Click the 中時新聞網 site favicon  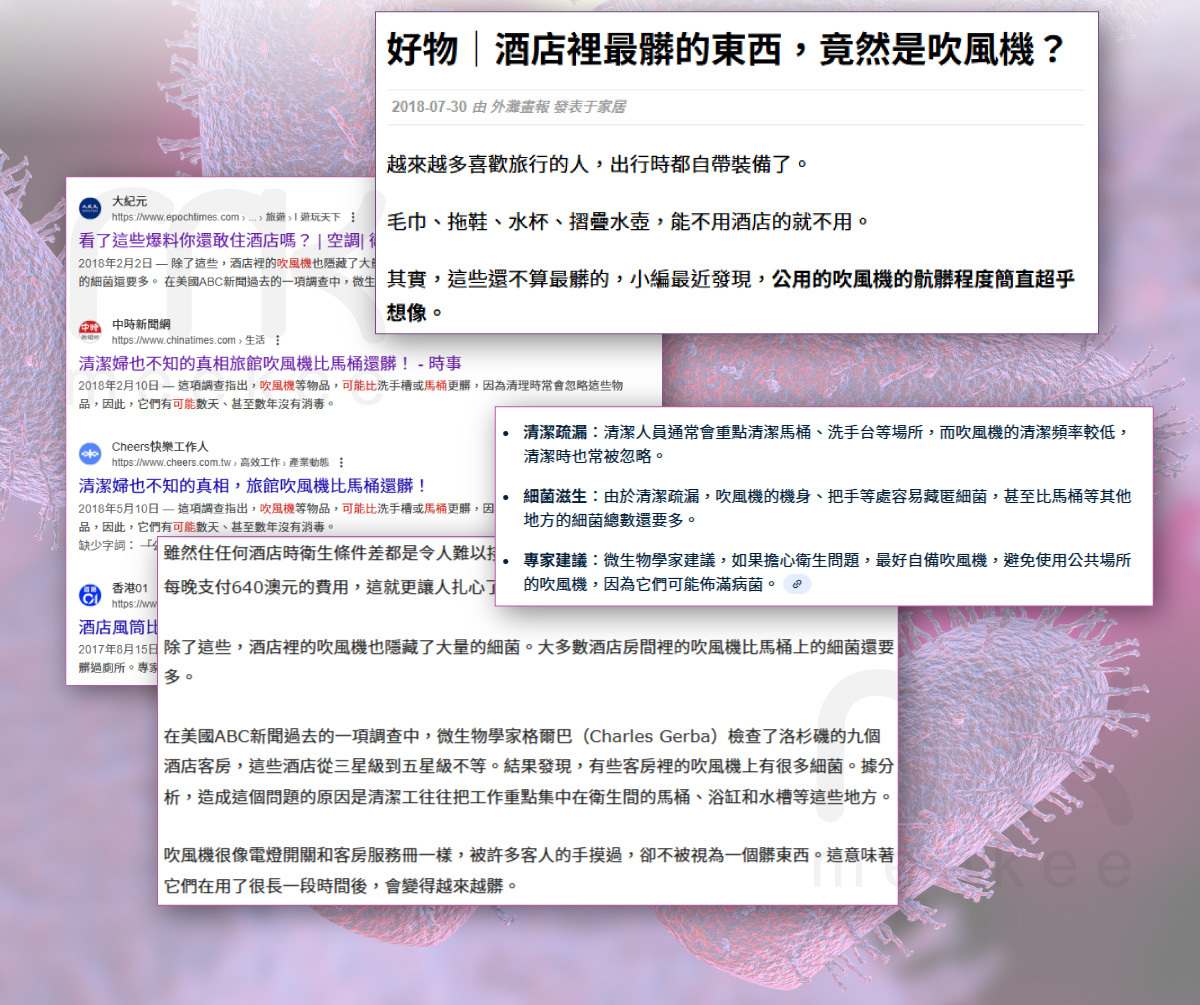click(x=90, y=331)
